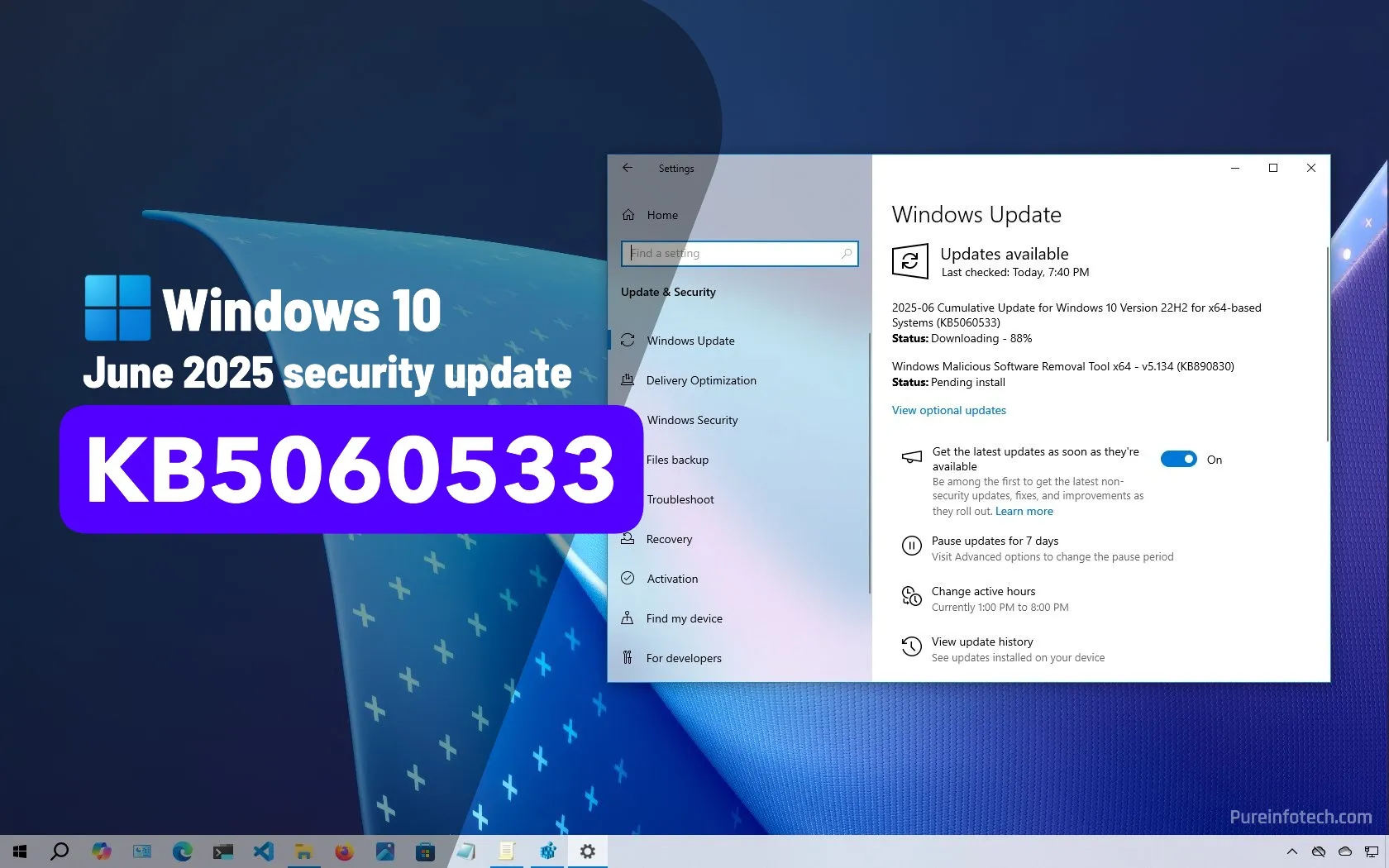Open the View optional updates link

click(948, 410)
